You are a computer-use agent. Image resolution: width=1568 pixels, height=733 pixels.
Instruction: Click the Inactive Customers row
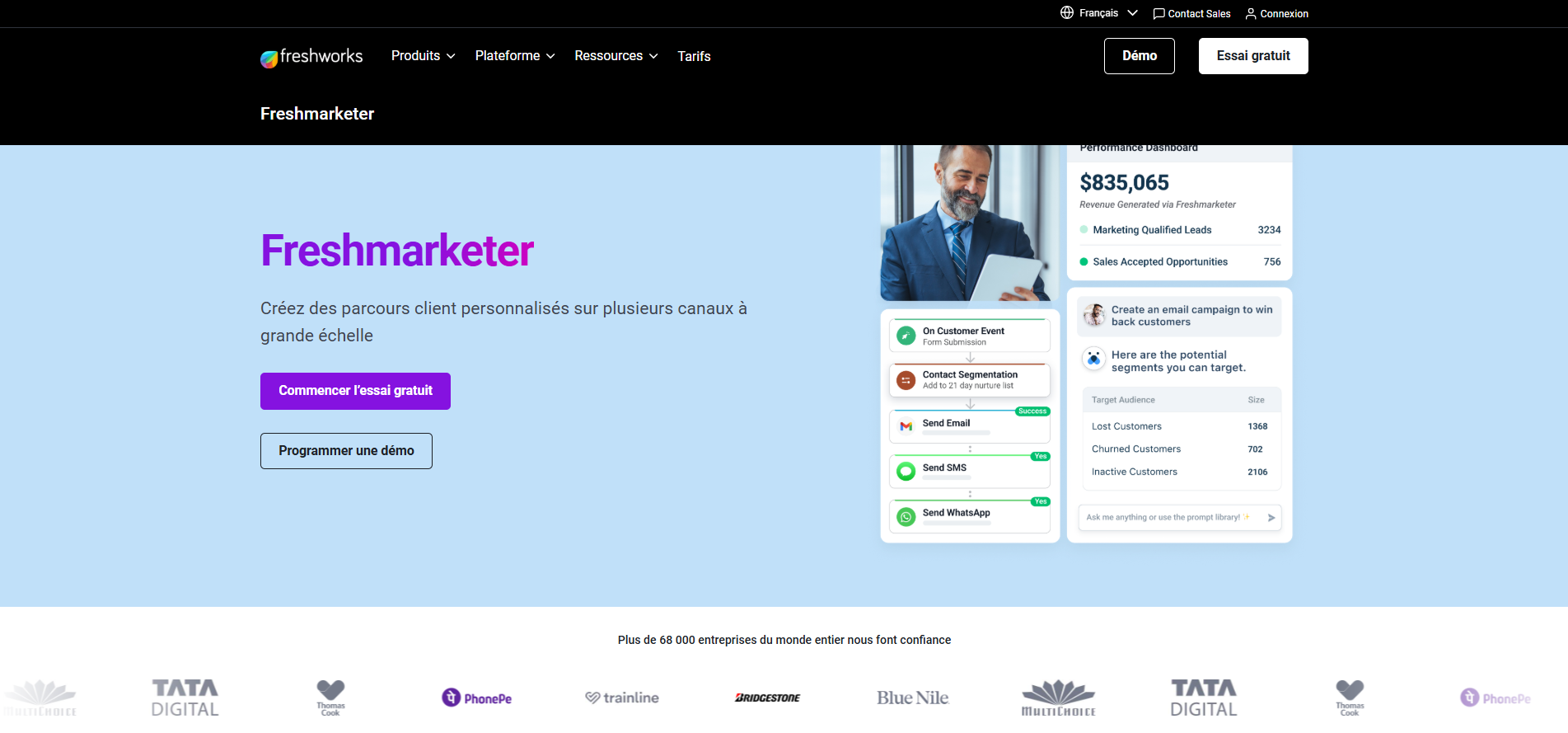1180,472
